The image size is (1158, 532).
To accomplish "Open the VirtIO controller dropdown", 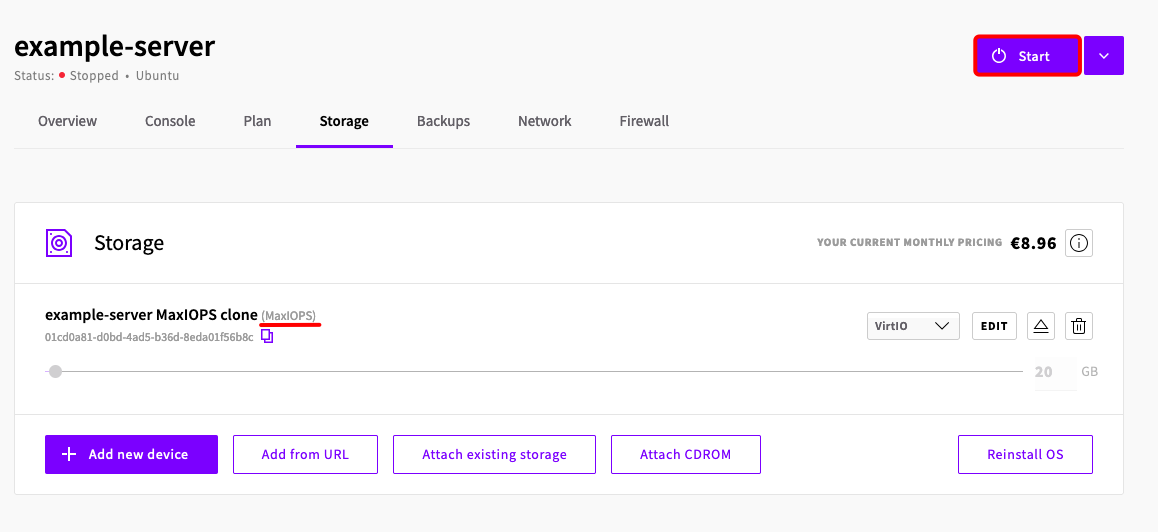I will click(913, 326).
